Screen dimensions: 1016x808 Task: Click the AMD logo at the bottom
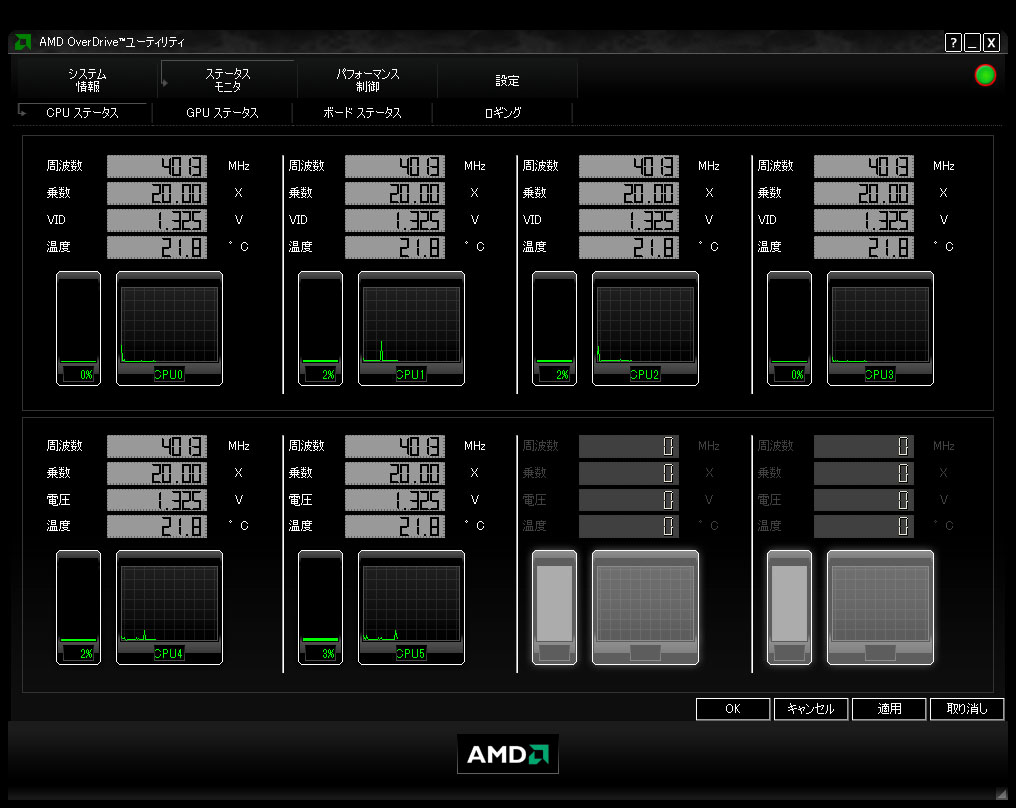pos(508,754)
